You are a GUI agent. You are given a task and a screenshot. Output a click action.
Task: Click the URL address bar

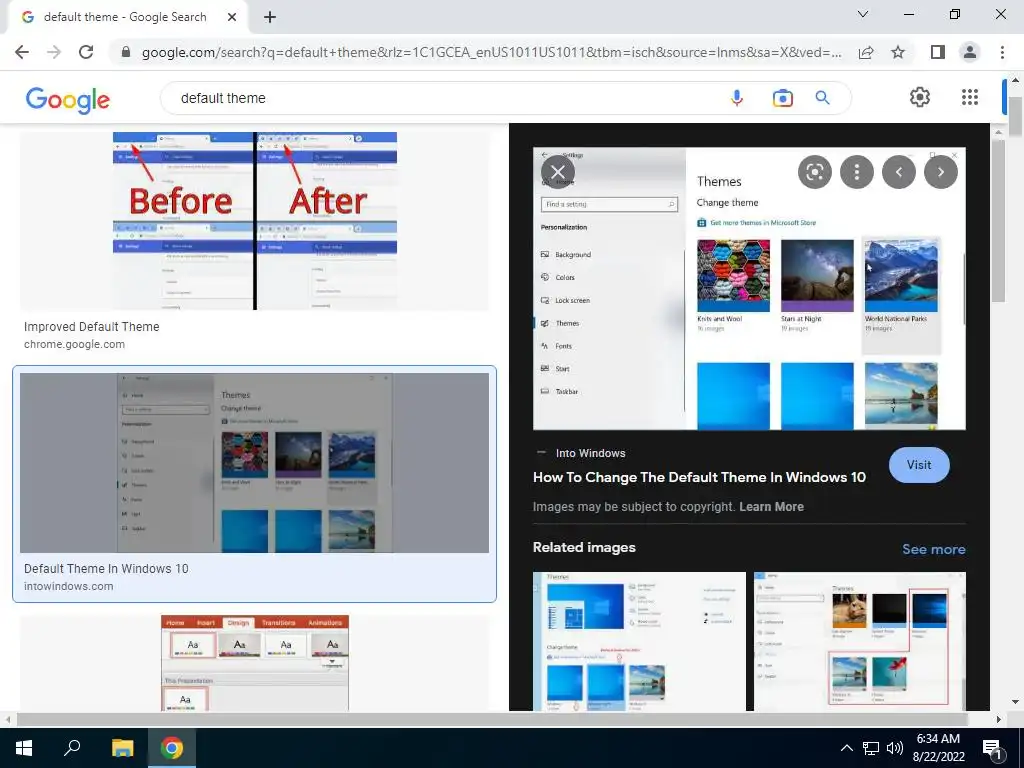point(491,52)
